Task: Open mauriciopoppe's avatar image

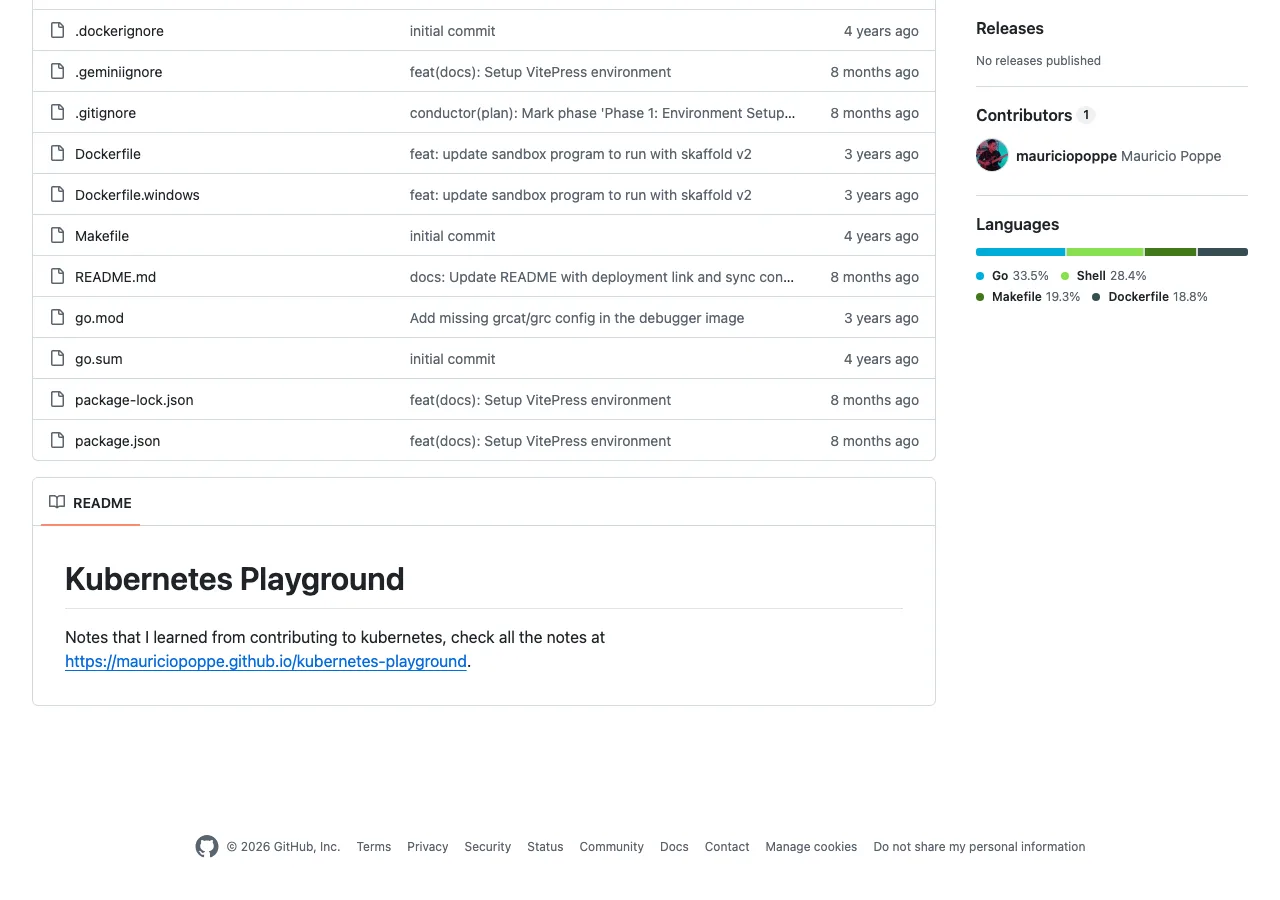Action: (992, 155)
